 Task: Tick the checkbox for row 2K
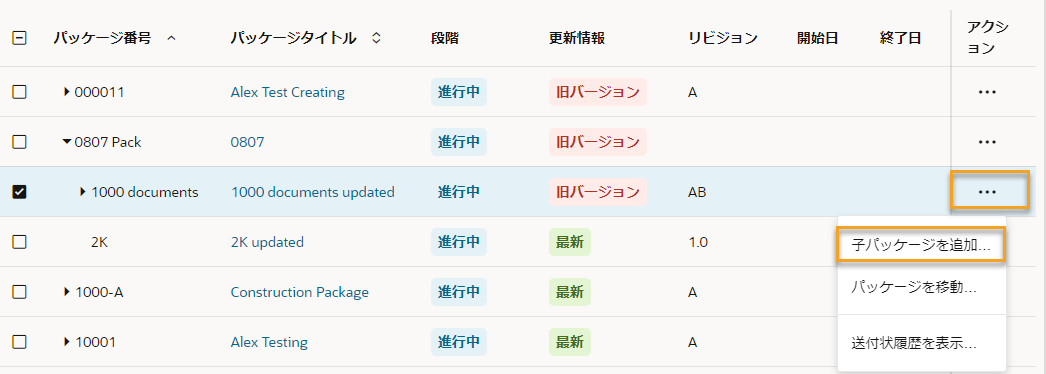coord(20,242)
